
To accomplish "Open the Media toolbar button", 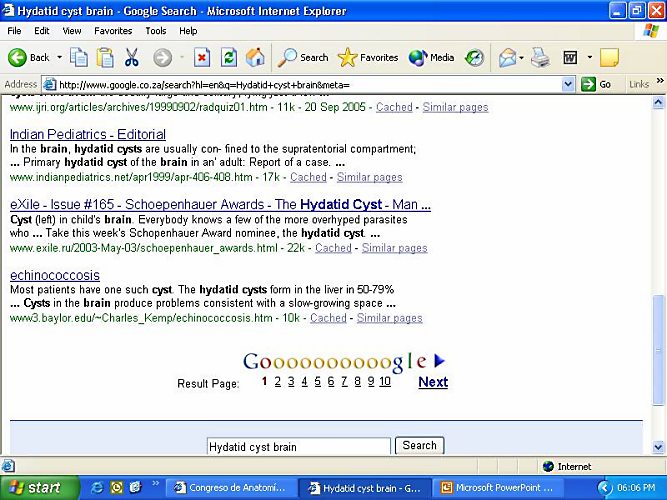I will pyautogui.click(x=431, y=57).
